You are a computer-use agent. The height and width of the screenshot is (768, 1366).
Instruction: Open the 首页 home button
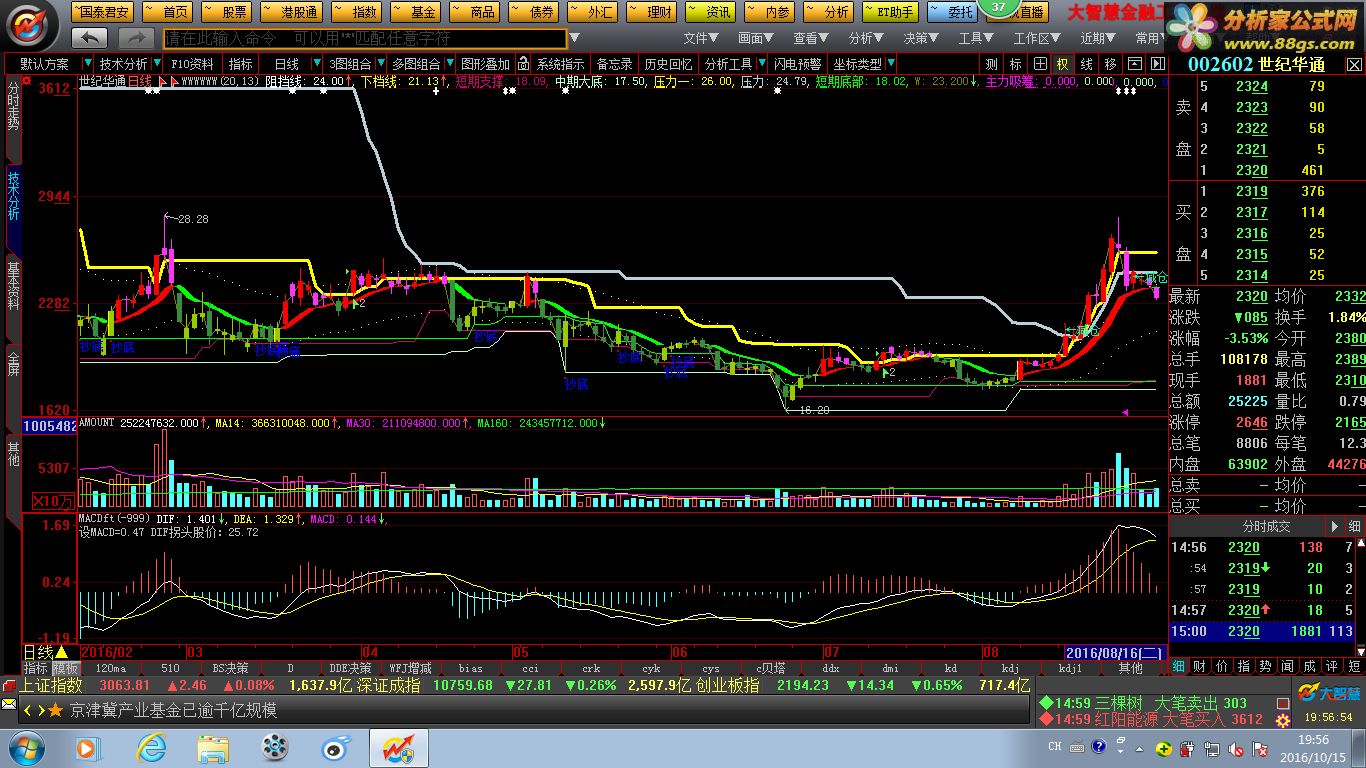coord(168,12)
